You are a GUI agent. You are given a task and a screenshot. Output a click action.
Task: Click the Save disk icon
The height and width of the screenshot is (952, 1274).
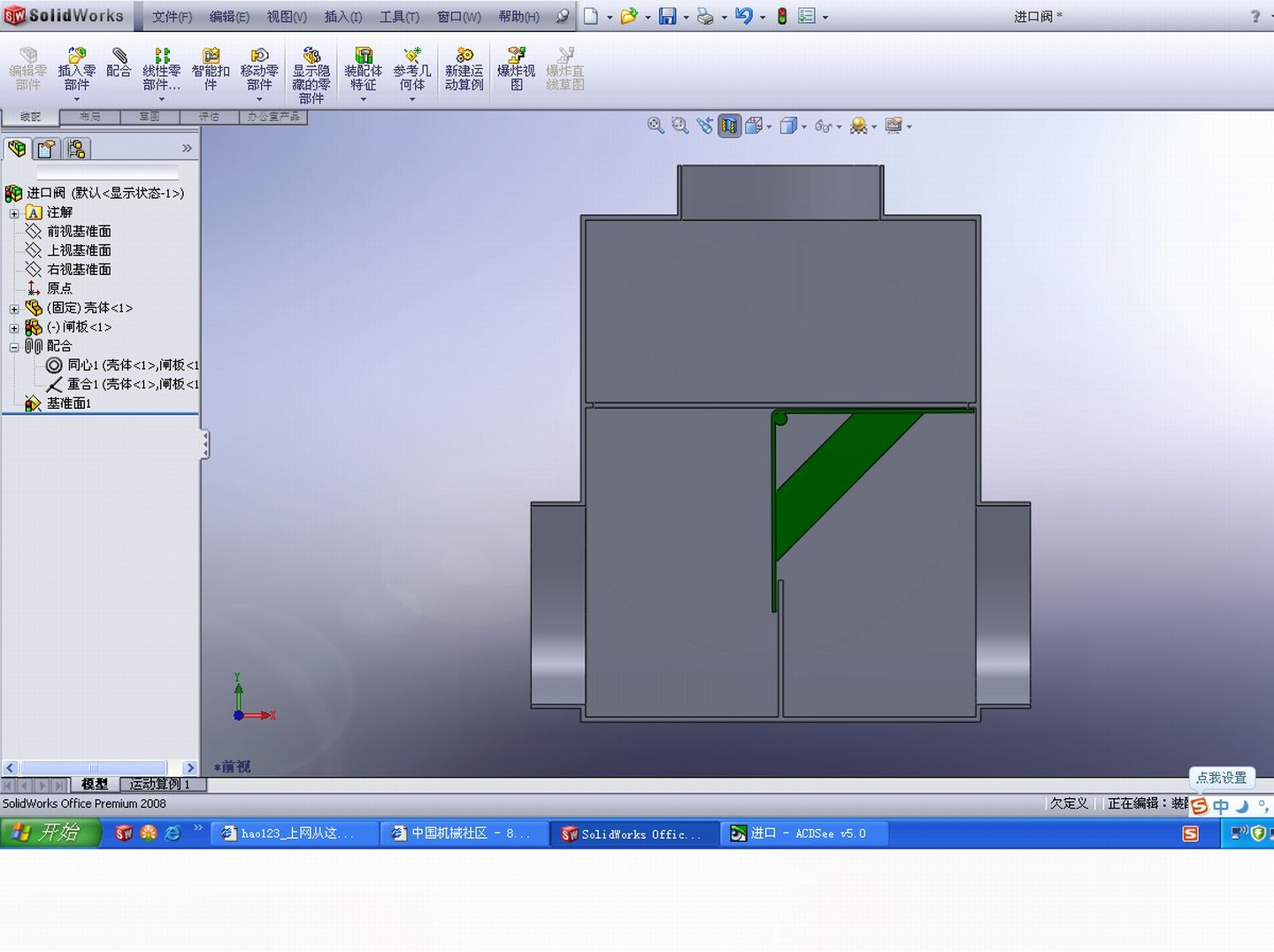click(x=668, y=16)
